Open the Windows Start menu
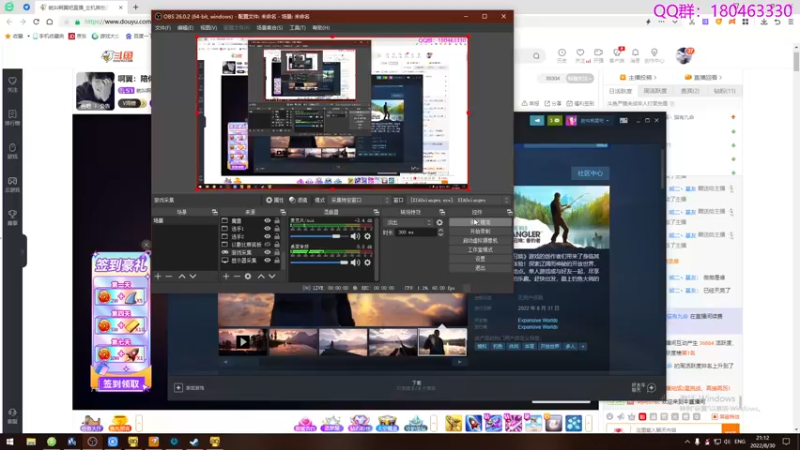Image resolution: width=800 pixels, height=450 pixels. tap(10, 442)
